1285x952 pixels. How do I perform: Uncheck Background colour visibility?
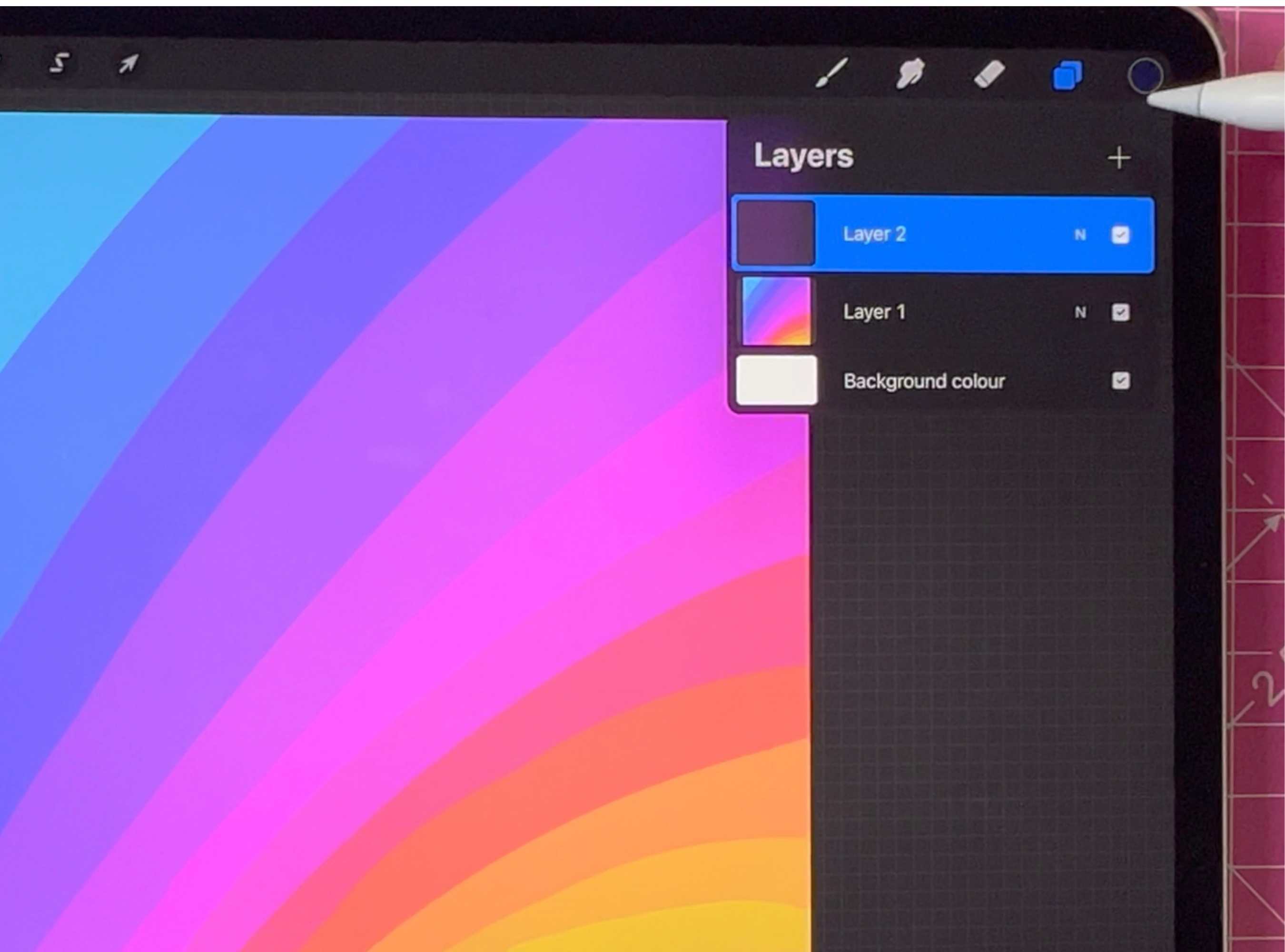[1120, 381]
